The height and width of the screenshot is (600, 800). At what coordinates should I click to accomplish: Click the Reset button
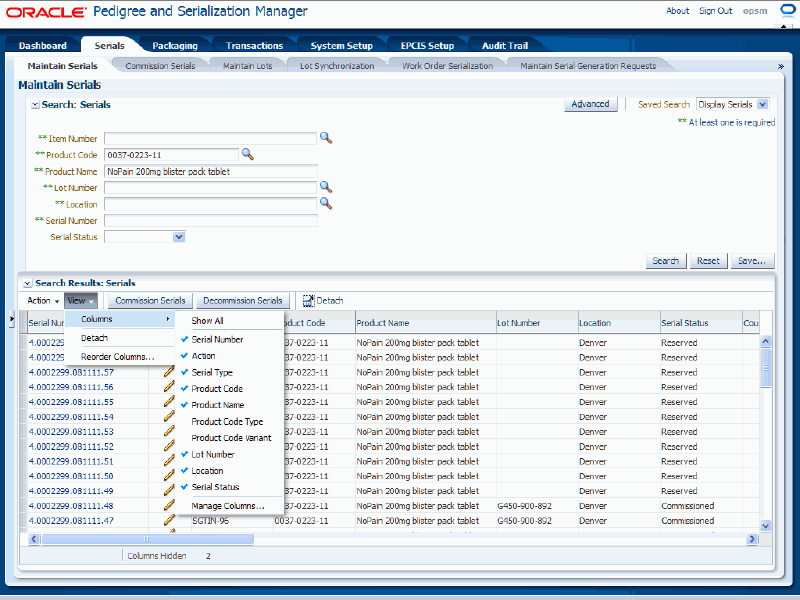(x=708, y=261)
